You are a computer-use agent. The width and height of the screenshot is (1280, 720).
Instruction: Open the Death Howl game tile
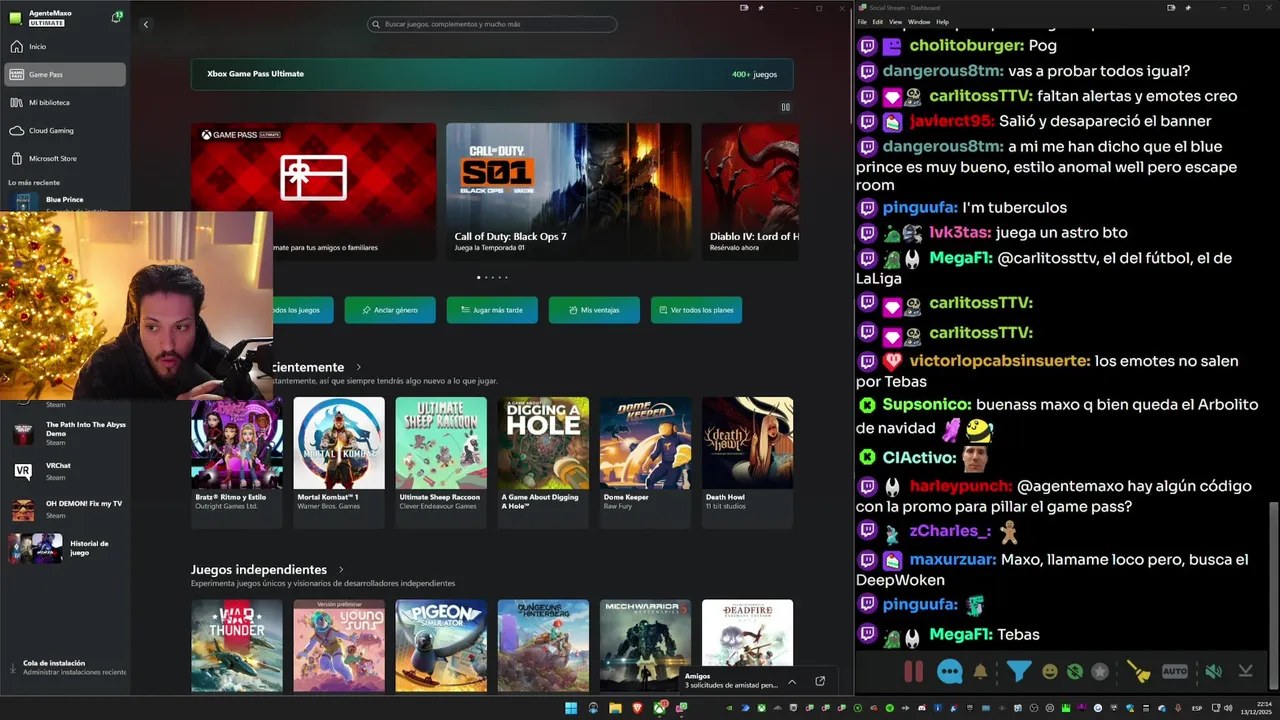click(x=747, y=462)
